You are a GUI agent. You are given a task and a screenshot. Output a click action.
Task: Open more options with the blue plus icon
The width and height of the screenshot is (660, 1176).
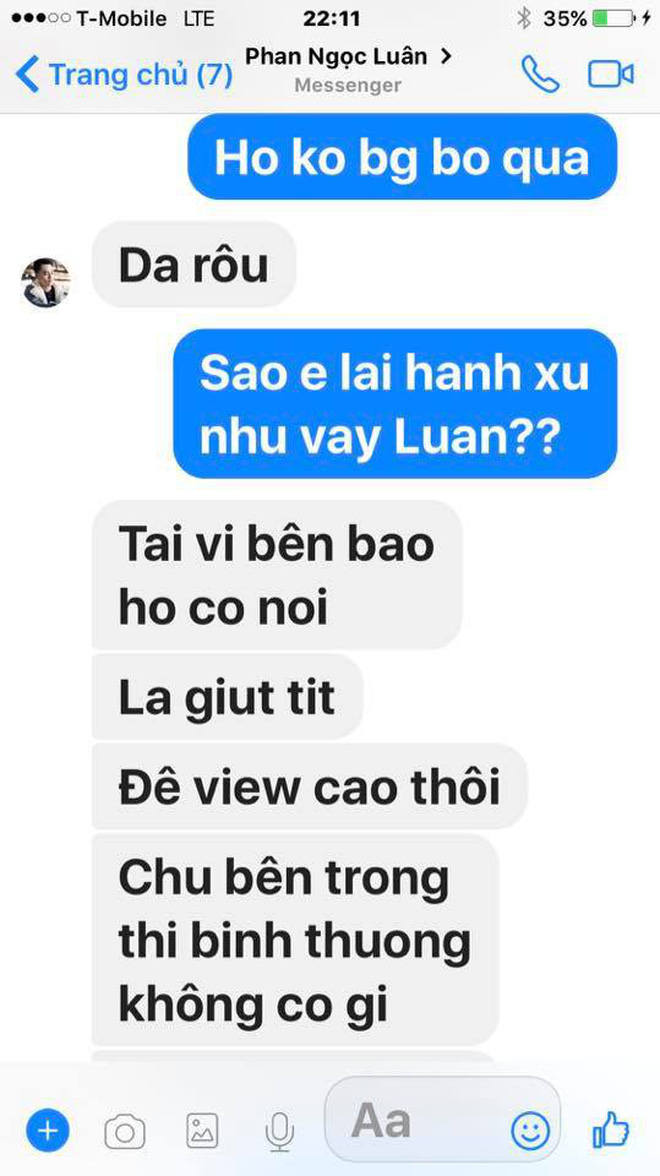pyautogui.click(x=47, y=1130)
